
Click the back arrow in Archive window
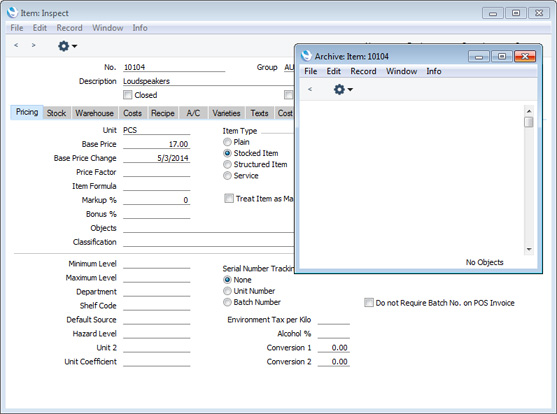tap(310, 89)
